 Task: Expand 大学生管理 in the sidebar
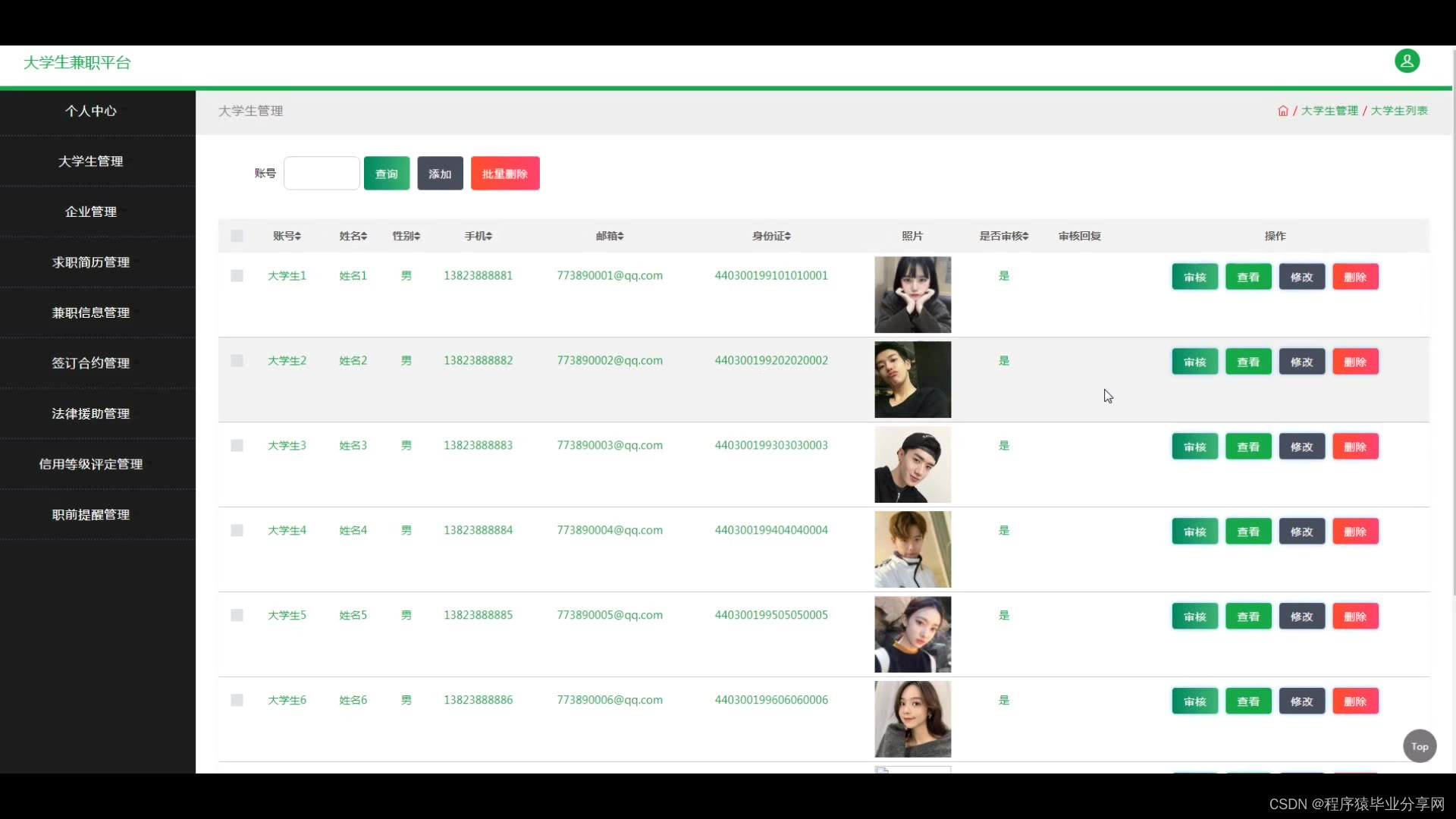tap(90, 162)
